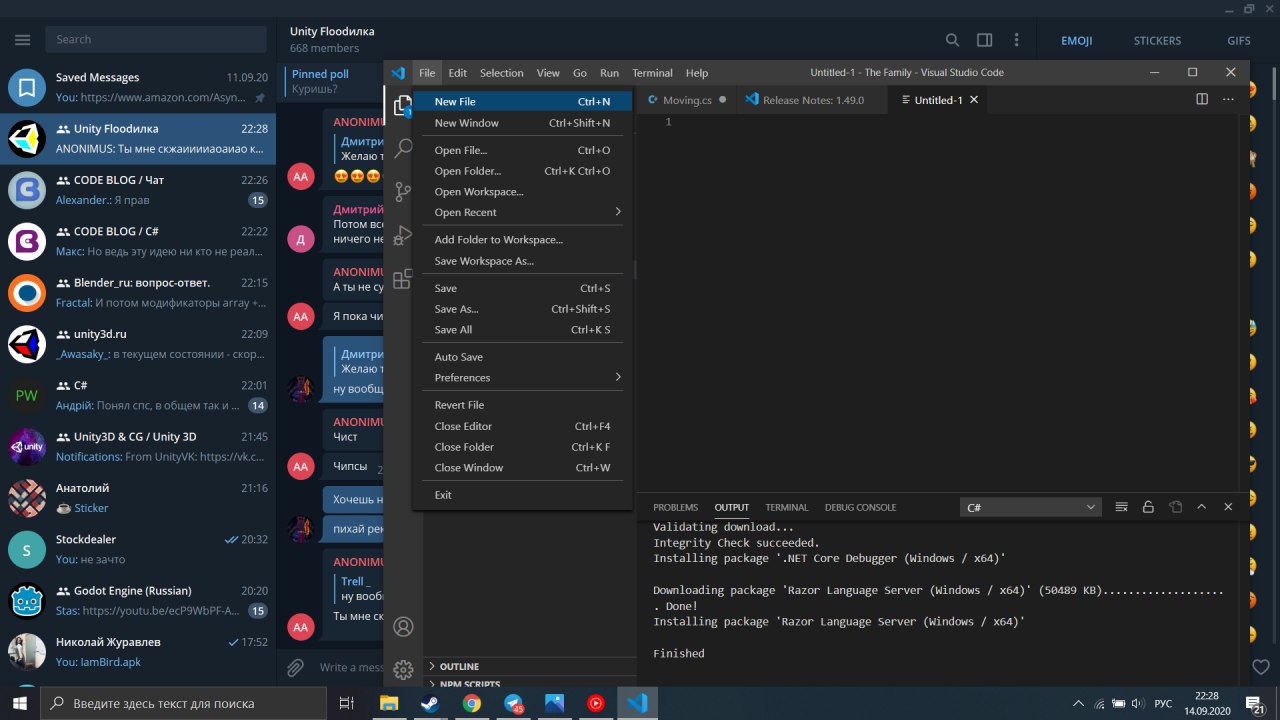This screenshot has height=720, width=1280.
Task: Attach a file in Telegram message bar
Action: click(x=295, y=667)
